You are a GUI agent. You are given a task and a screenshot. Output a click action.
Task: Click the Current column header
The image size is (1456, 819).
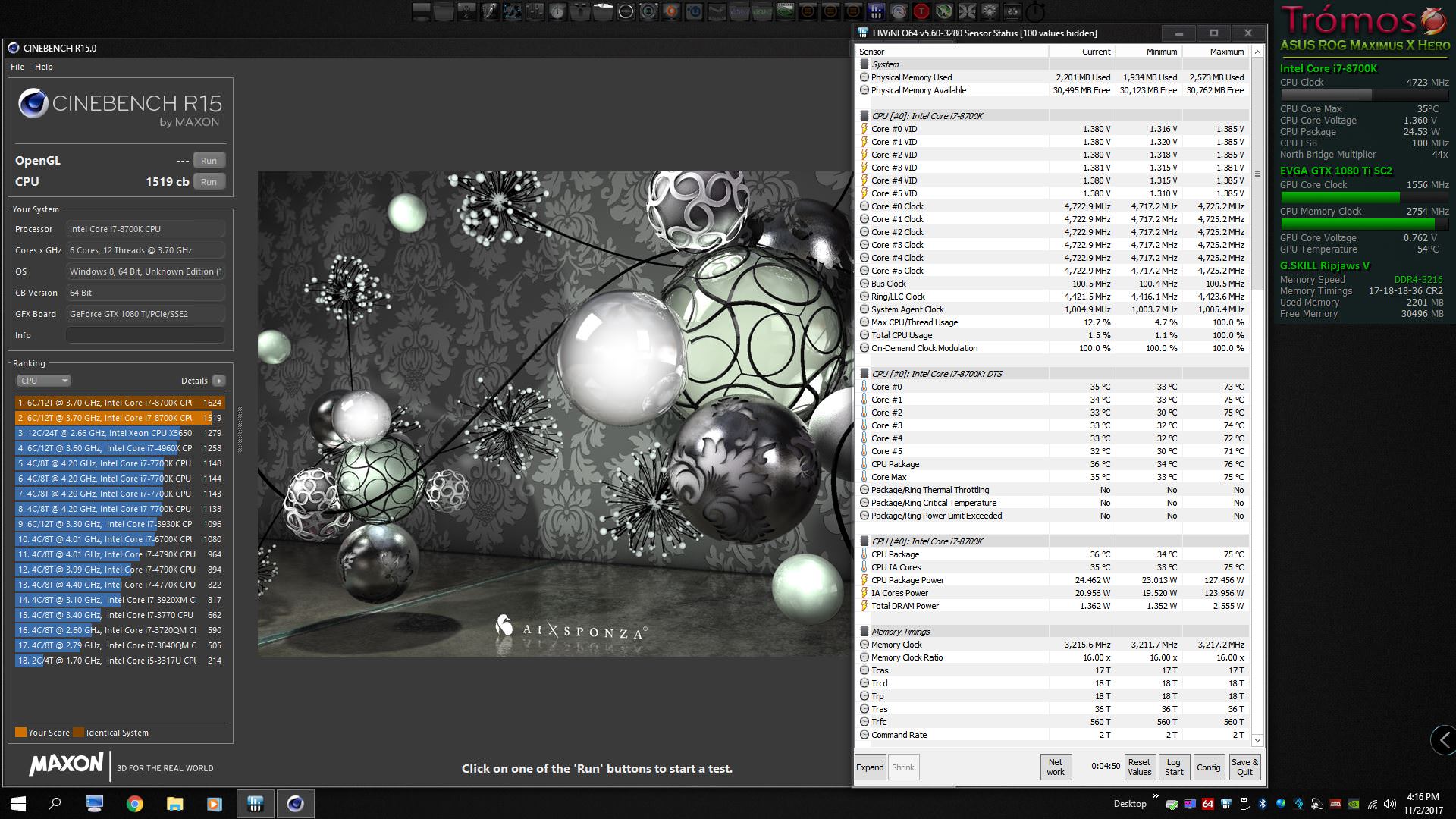(x=1082, y=52)
